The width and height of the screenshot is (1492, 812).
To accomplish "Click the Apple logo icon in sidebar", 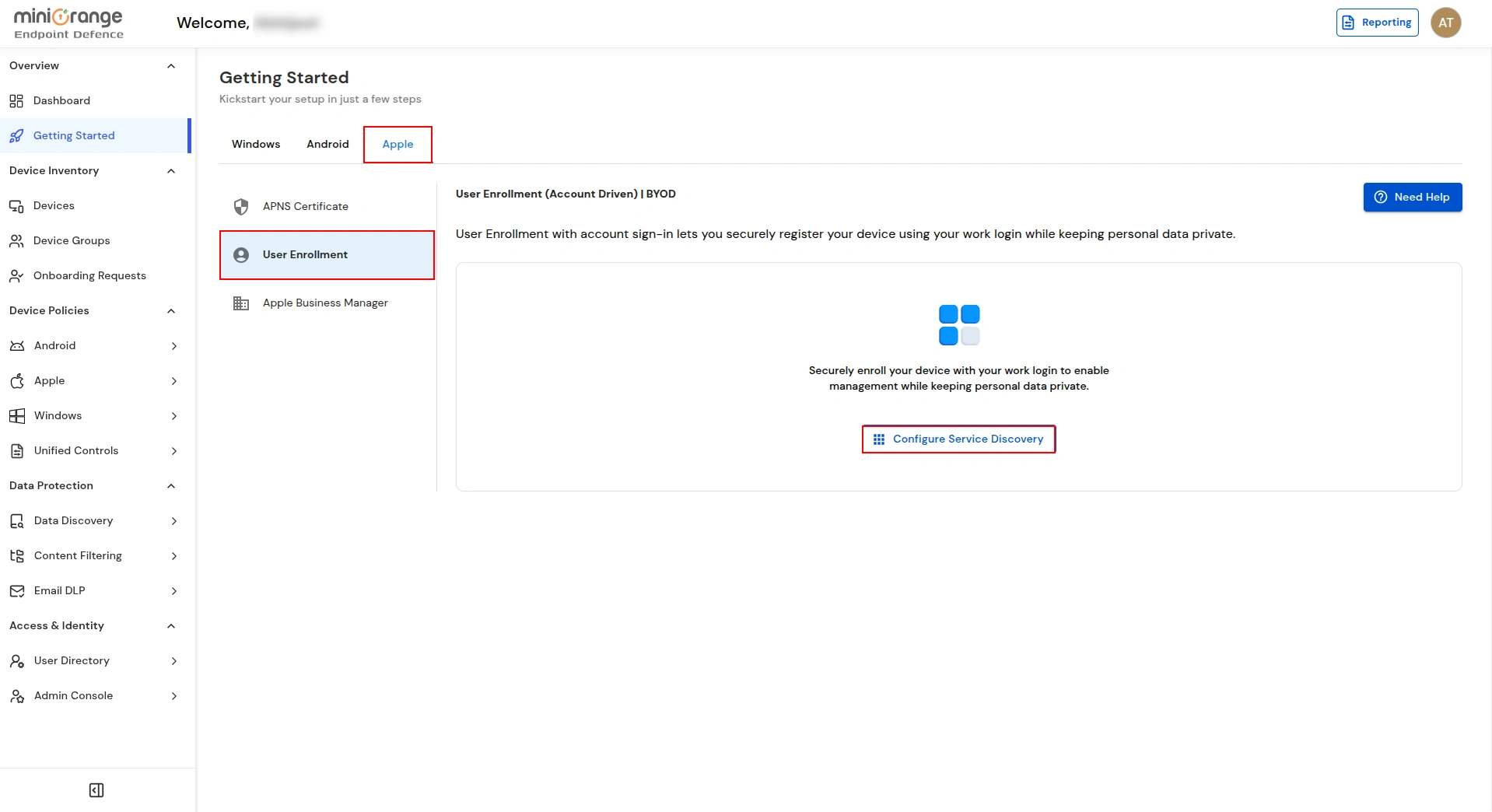I will (x=17, y=380).
